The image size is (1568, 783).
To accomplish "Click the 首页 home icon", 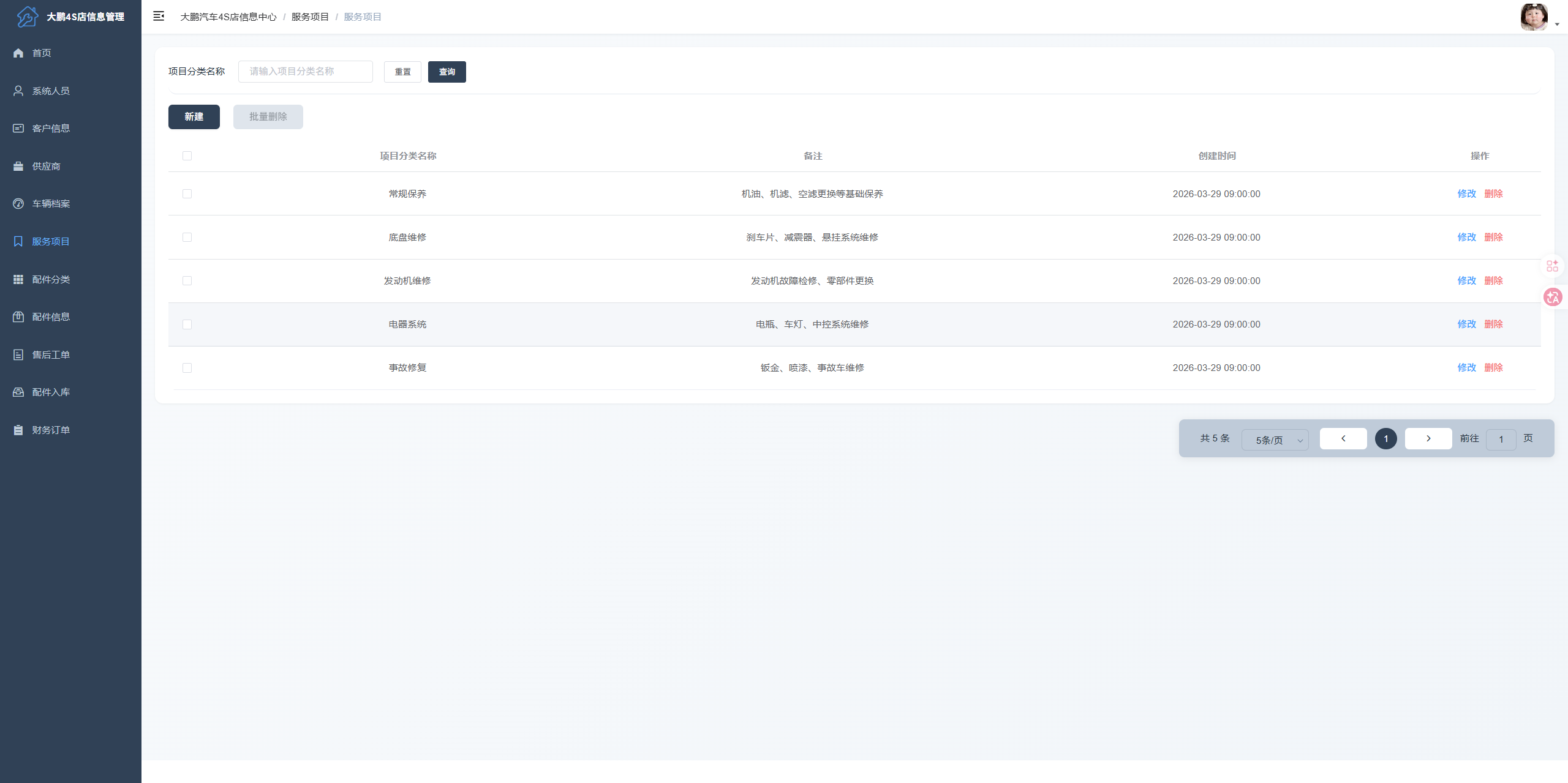I will coord(18,53).
